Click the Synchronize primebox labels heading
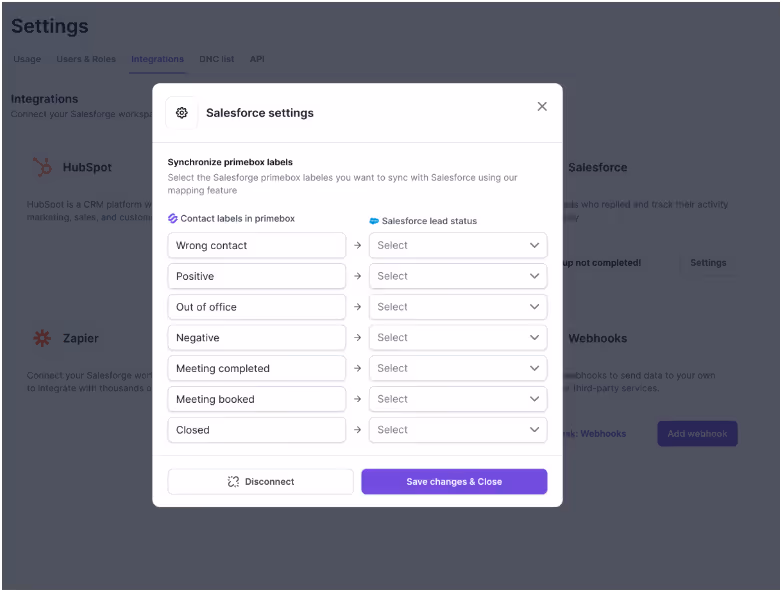The height and width of the screenshot is (592, 782). click(230, 162)
